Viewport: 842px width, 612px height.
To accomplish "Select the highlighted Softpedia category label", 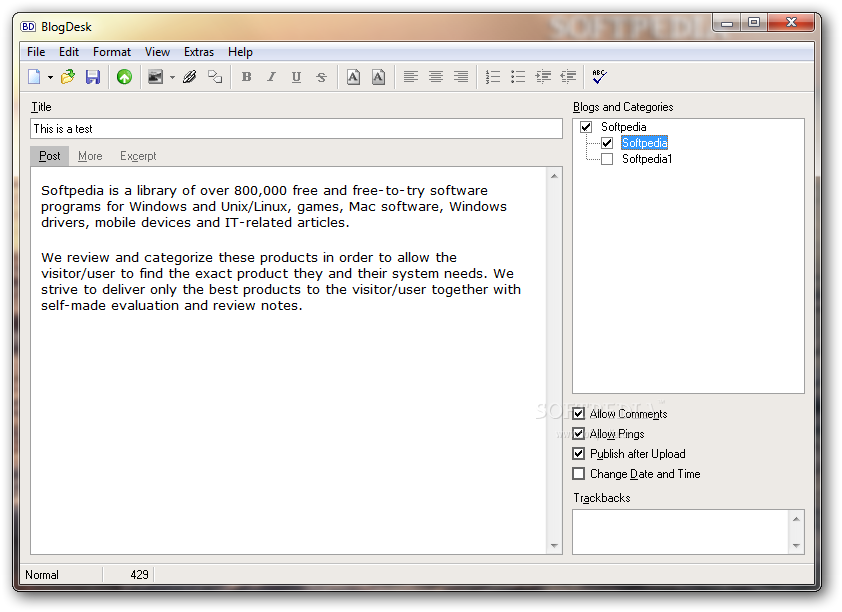I will [644, 143].
